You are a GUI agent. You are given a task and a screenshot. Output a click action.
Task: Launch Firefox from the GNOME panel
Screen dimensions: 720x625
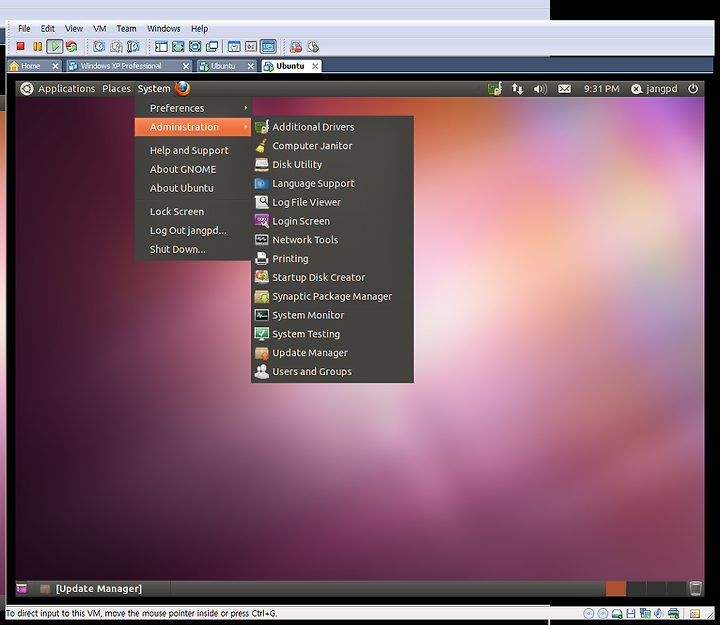(182, 88)
